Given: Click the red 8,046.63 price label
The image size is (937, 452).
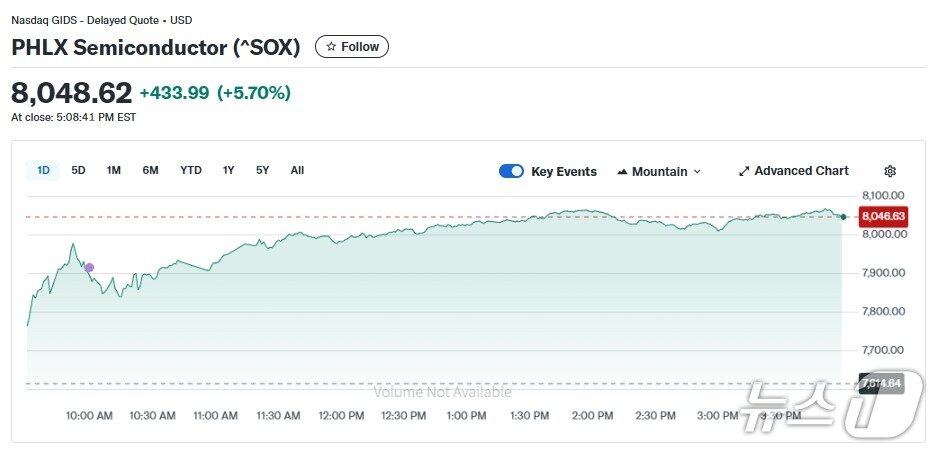Looking at the screenshot, I should click(x=883, y=216).
